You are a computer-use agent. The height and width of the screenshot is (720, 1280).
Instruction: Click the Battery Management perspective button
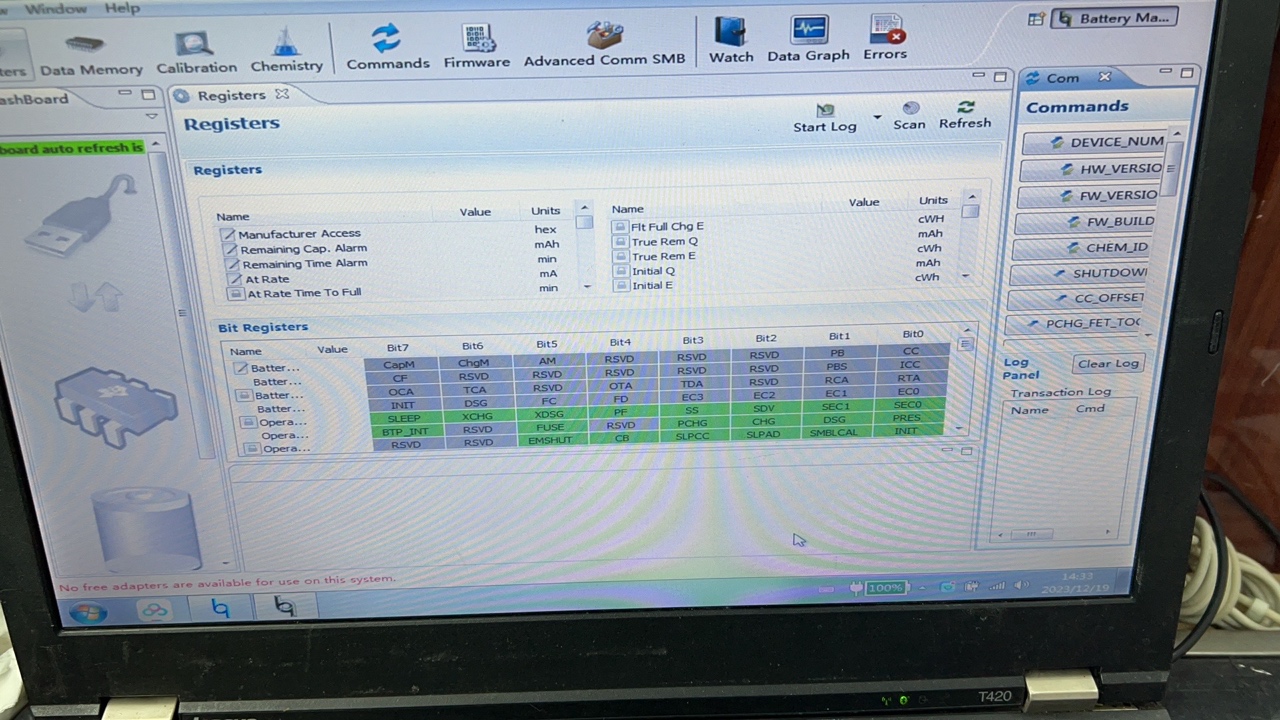[1114, 18]
